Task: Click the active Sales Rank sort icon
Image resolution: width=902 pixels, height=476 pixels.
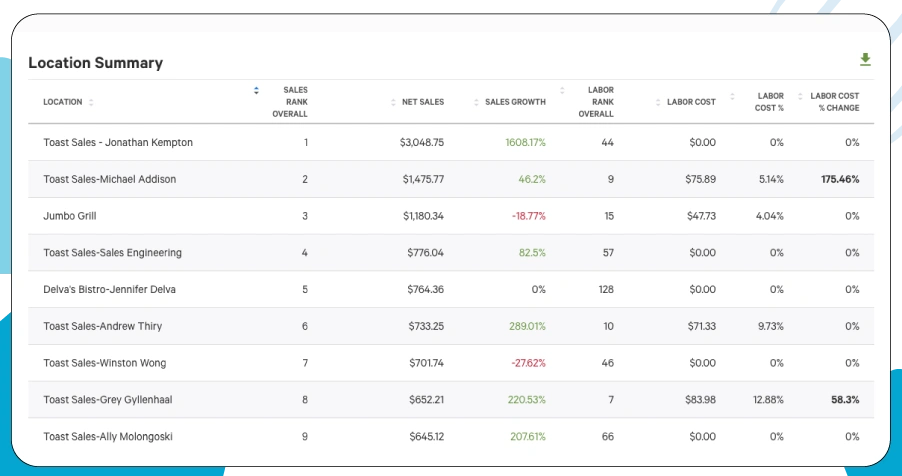Action: coord(256,90)
